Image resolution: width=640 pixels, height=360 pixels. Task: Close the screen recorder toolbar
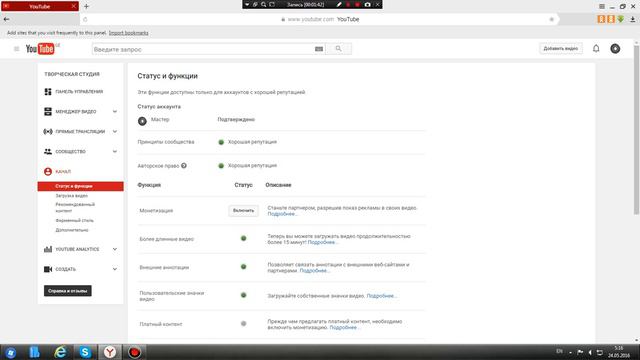[378, 4]
